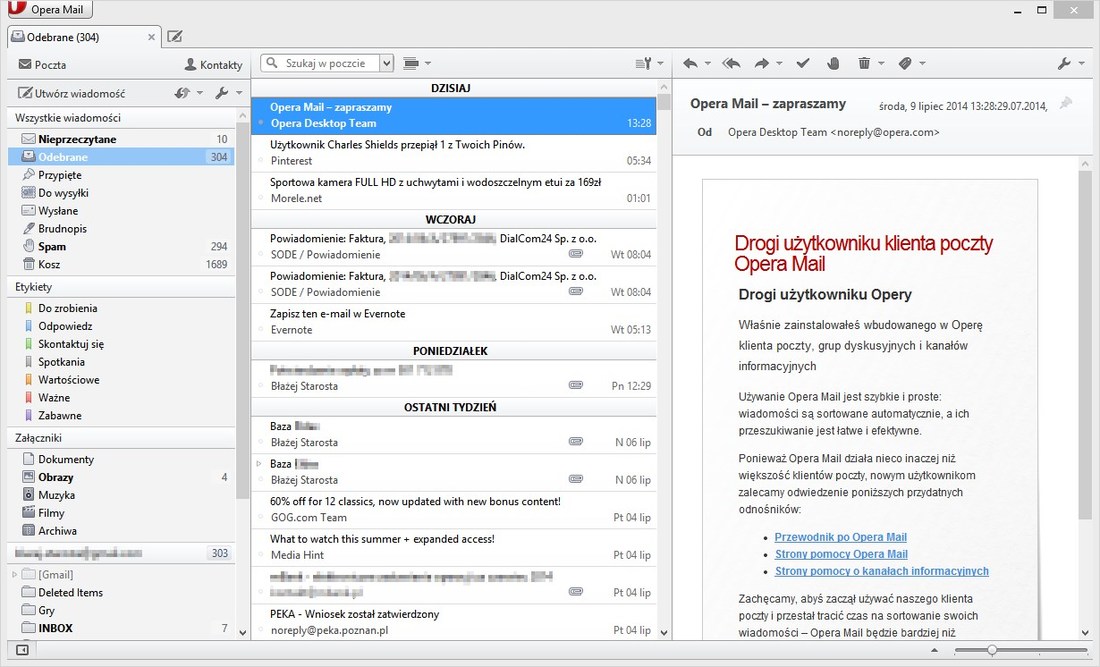The height and width of the screenshot is (667, 1100).
Task: Open the Reply dropdown arrow
Action: click(707, 64)
